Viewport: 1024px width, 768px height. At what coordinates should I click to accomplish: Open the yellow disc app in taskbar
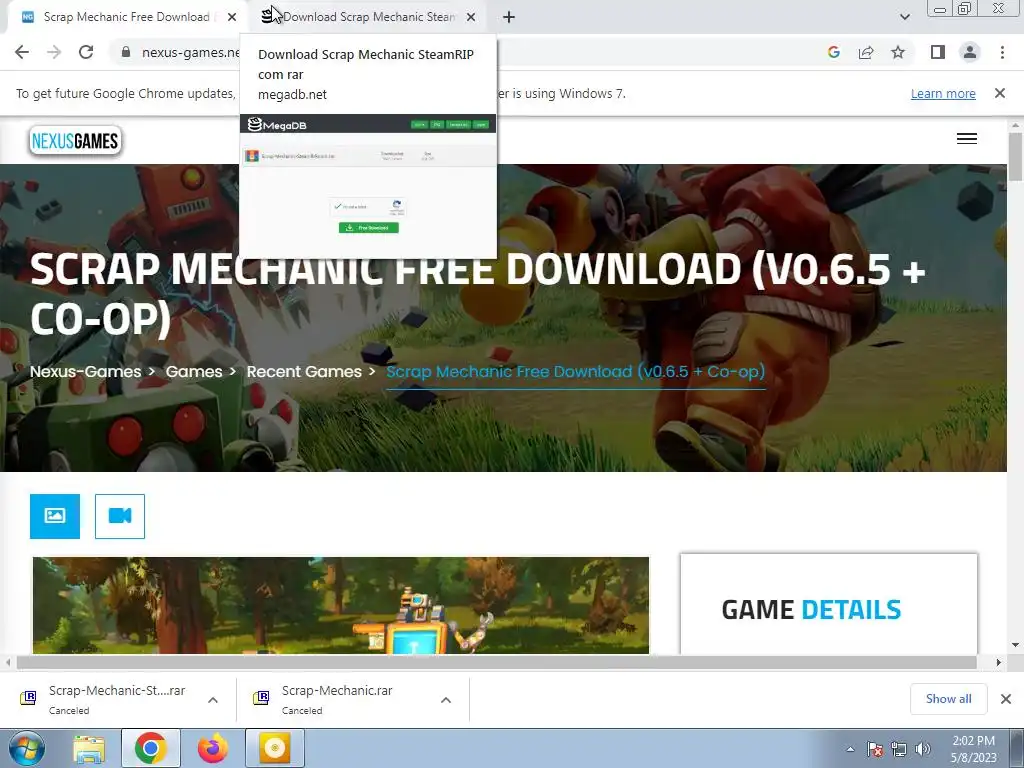[275, 748]
